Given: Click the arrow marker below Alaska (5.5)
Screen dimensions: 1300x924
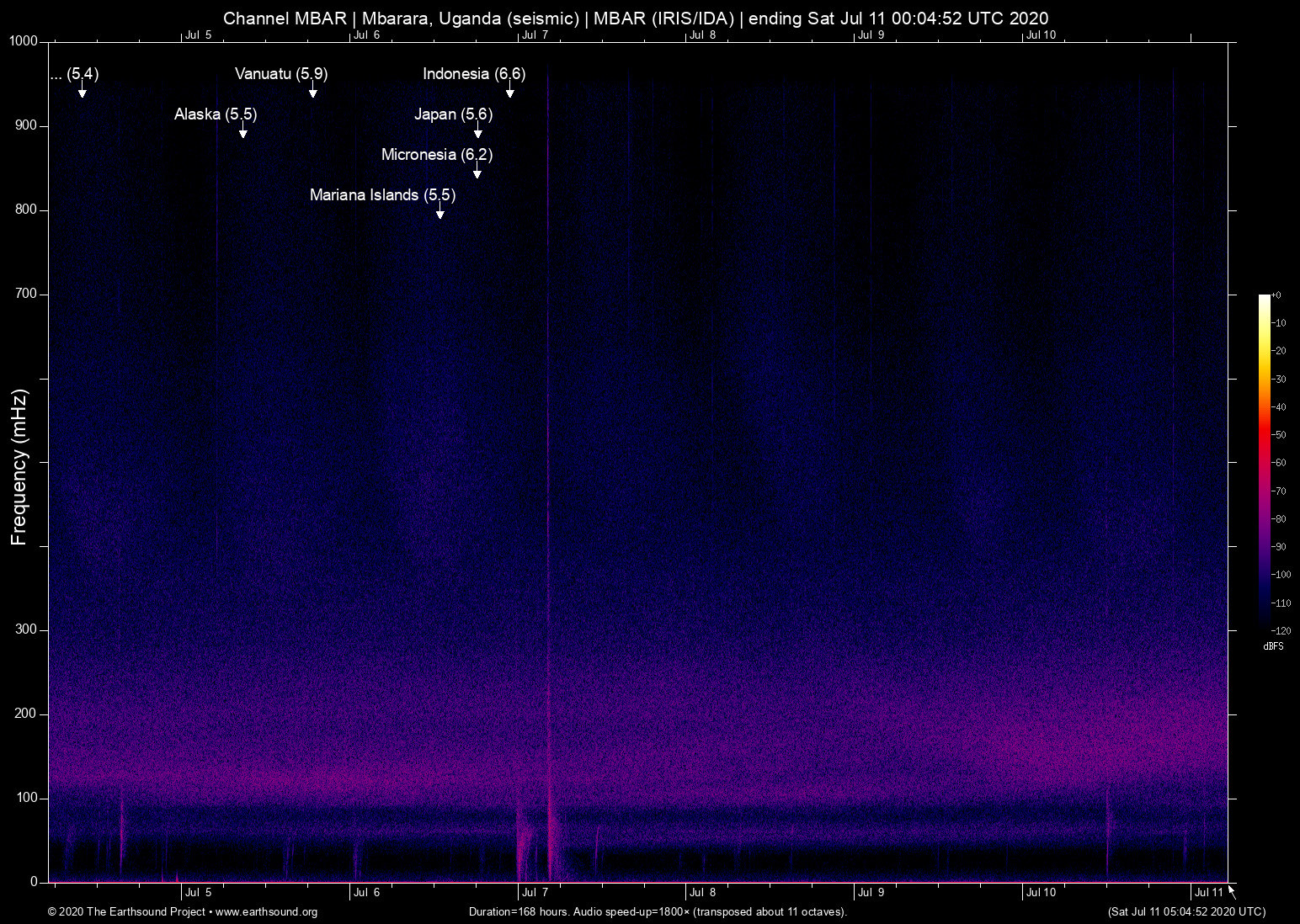Looking at the screenshot, I should pyautogui.click(x=242, y=131).
